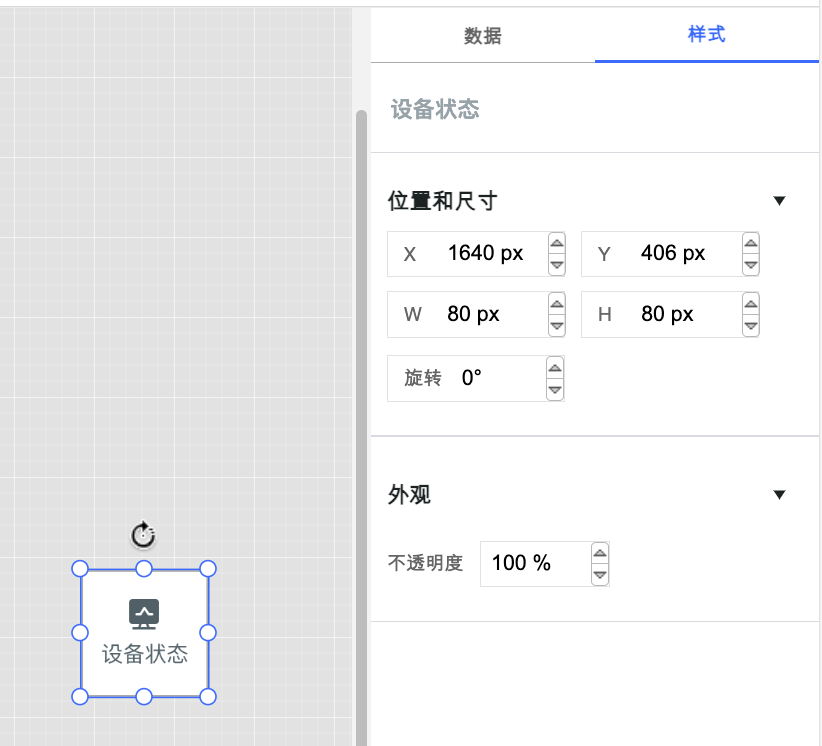Click the 位置和尺寸 section header

click(442, 201)
